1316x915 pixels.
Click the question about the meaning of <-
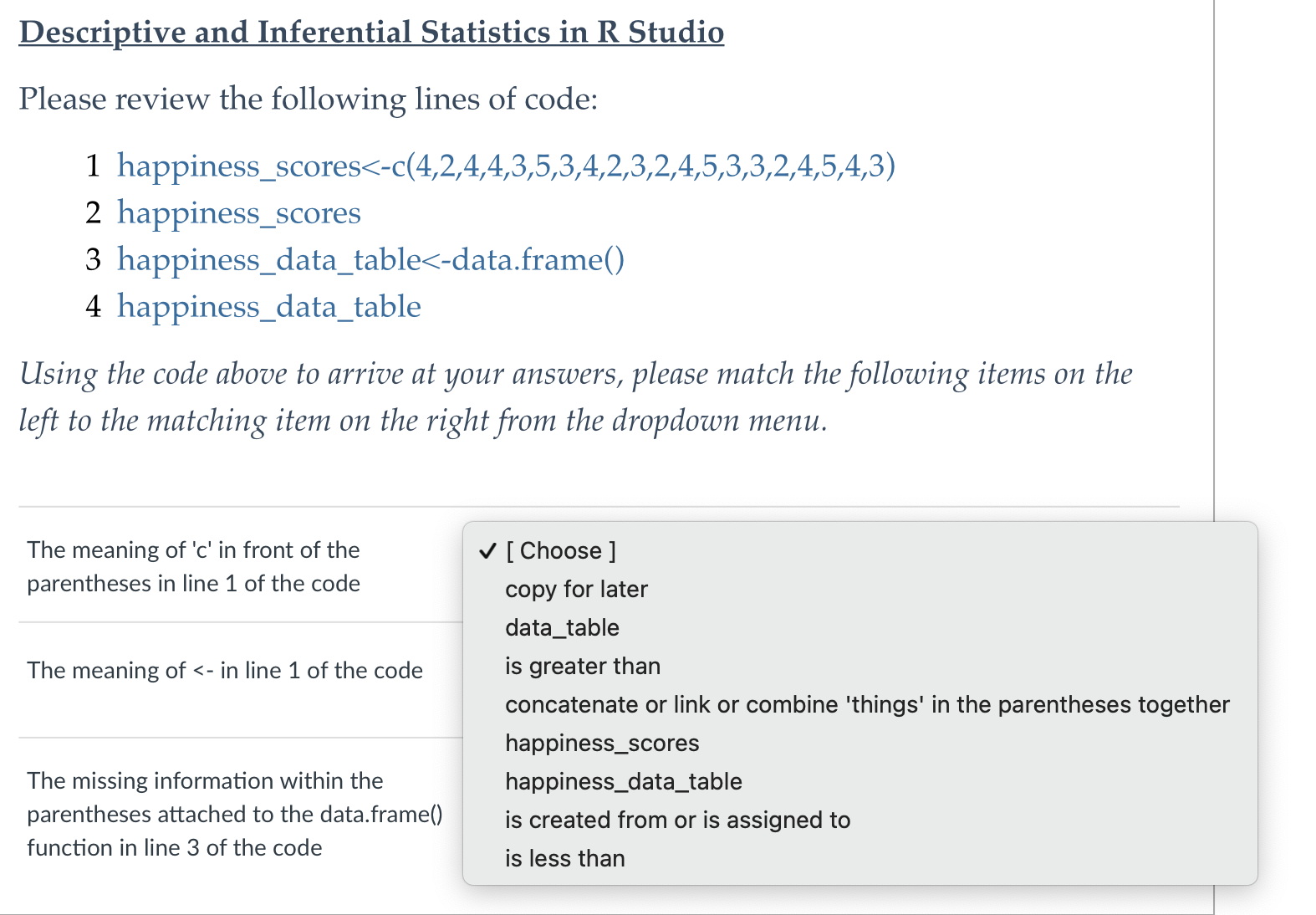point(224,670)
